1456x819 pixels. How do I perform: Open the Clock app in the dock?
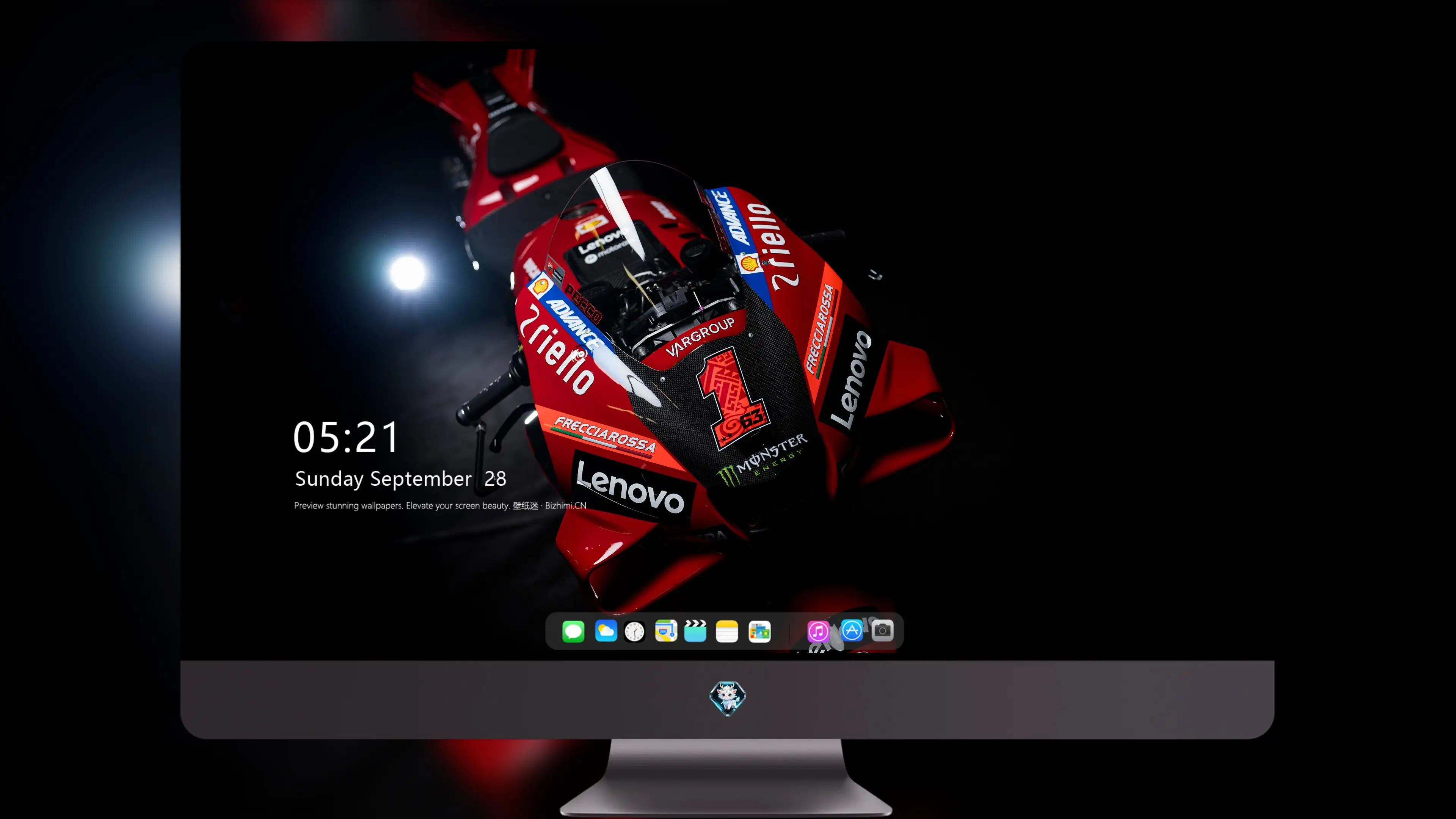[x=634, y=631]
